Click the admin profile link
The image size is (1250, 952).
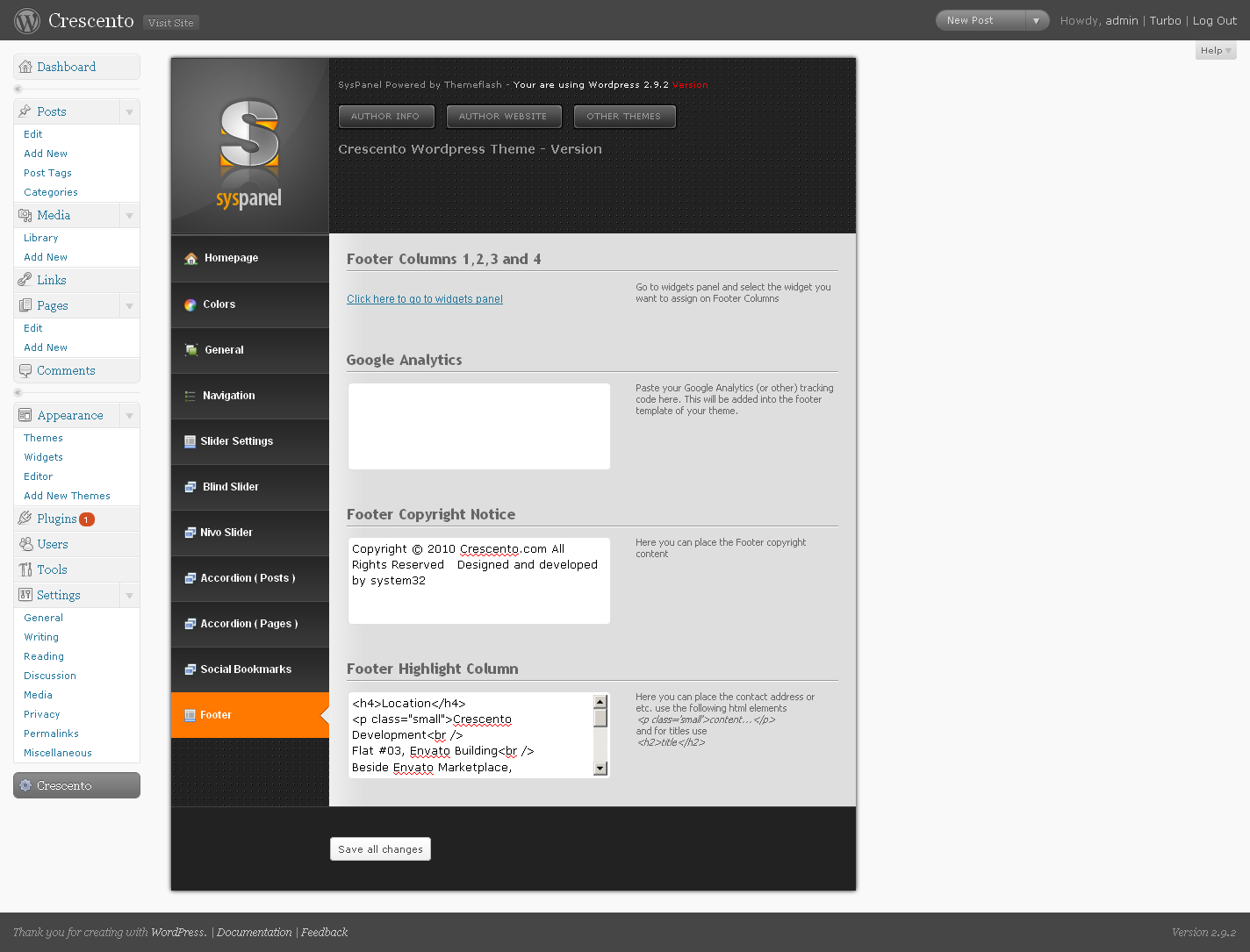(1122, 20)
